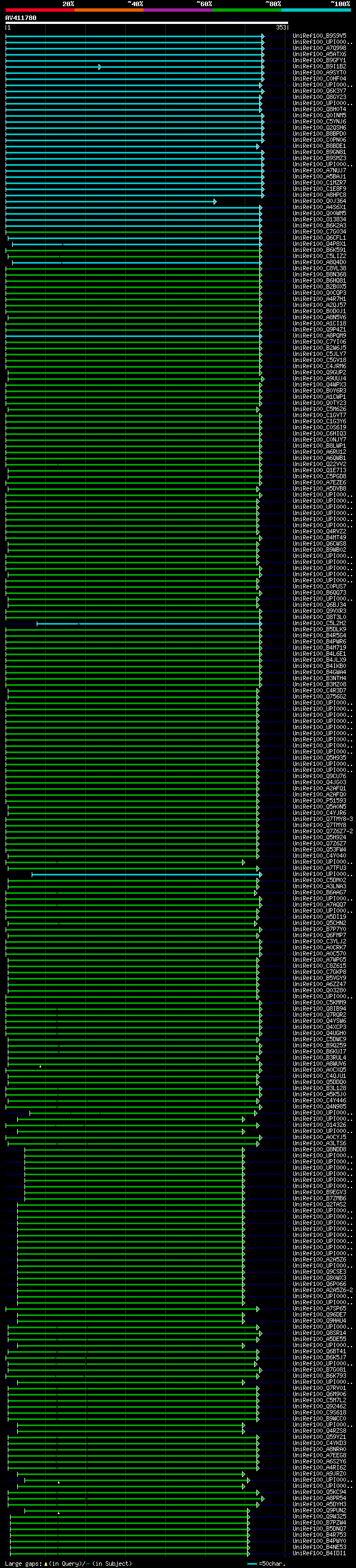This screenshot has width=356, height=1568.
Task: Select the UniRef100_Q8IB94 label
Action: coord(319,1008)
